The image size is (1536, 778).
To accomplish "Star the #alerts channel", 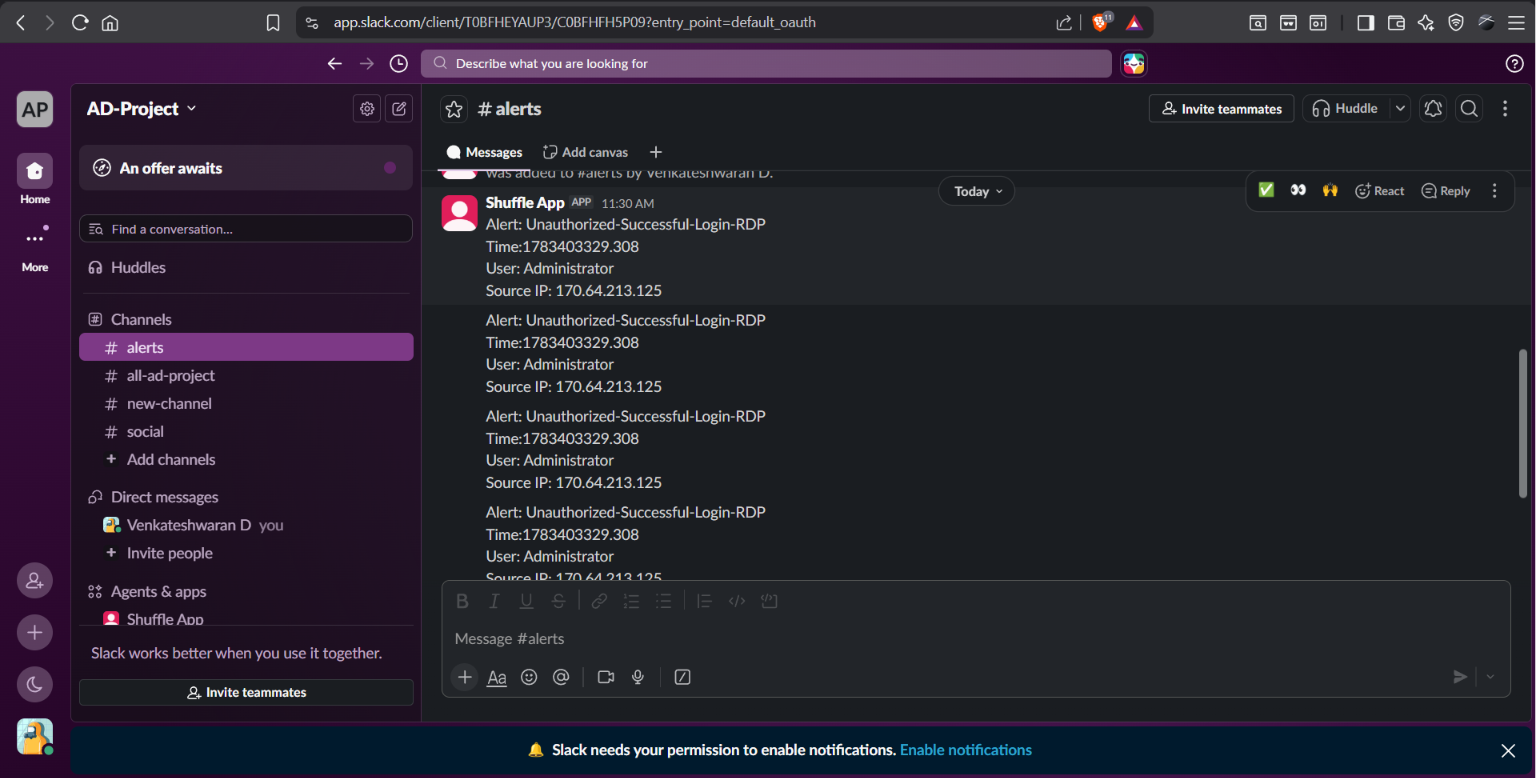I will click(x=454, y=109).
